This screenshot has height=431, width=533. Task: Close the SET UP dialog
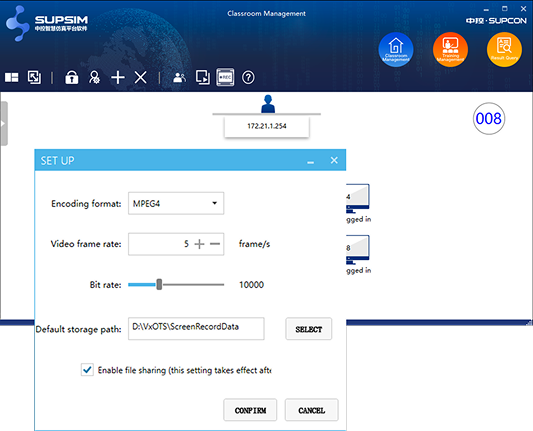(334, 160)
